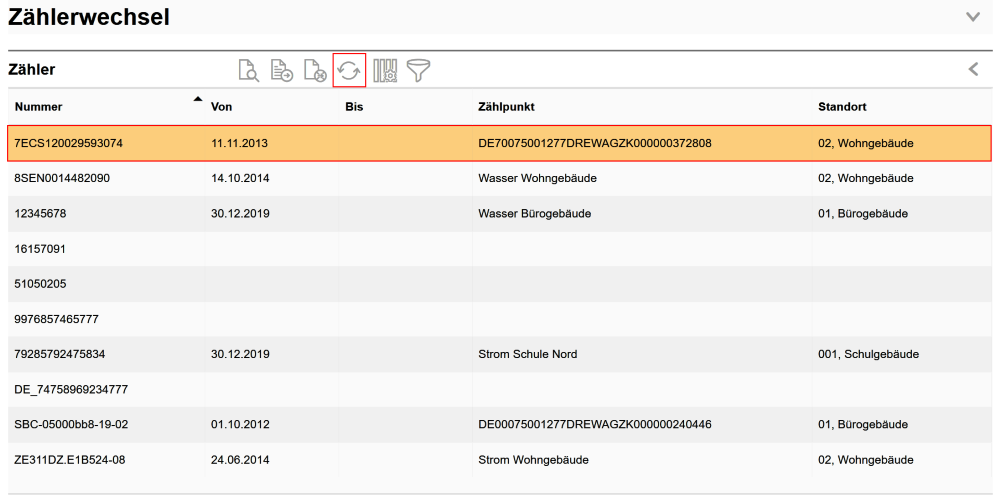The height and width of the screenshot is (497, 1000).
Task: Click the meter exchange circular arrows icon
Action: coord(349,70)
